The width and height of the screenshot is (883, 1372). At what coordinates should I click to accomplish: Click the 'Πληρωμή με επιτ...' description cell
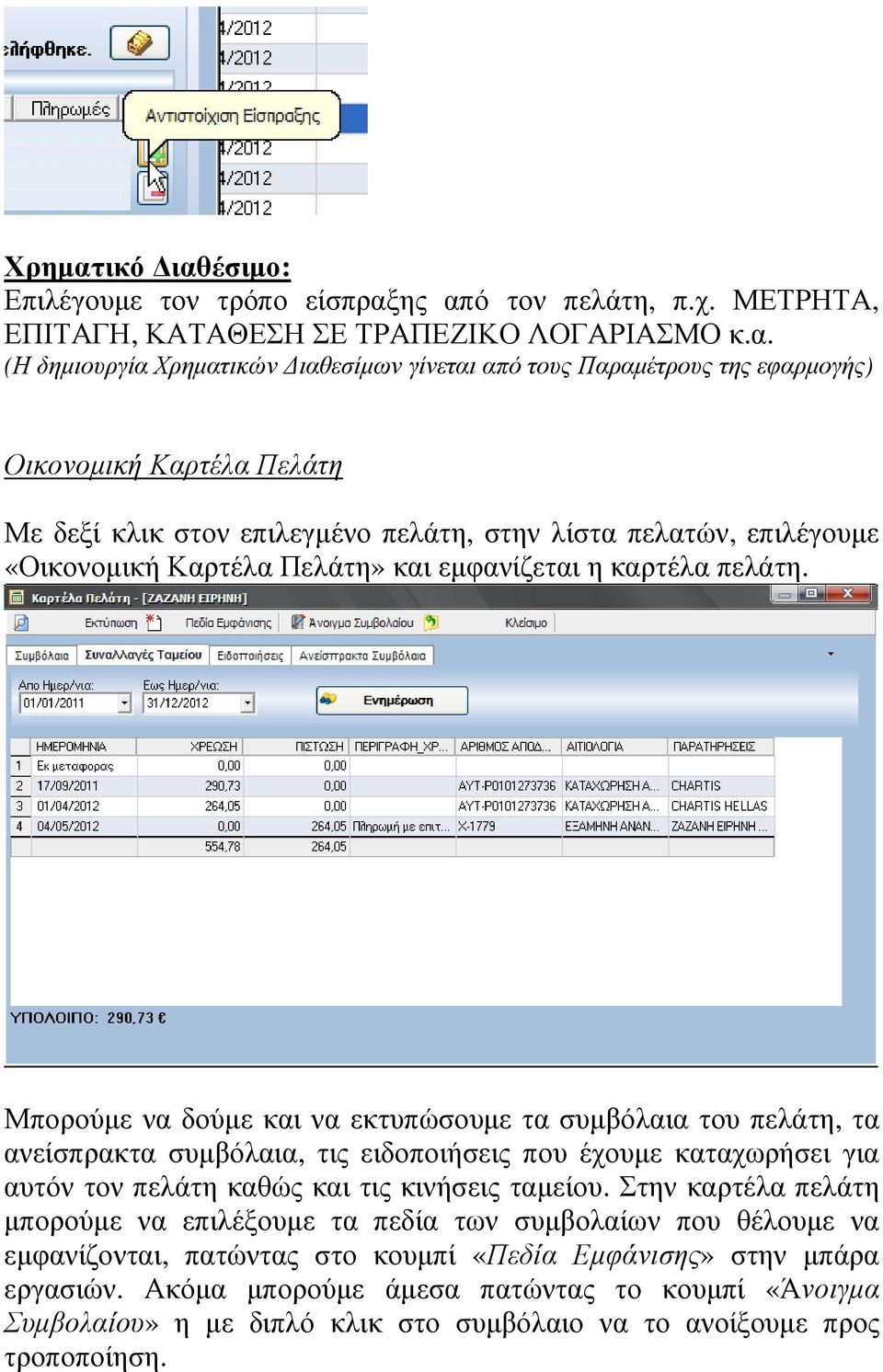point(402,827)
